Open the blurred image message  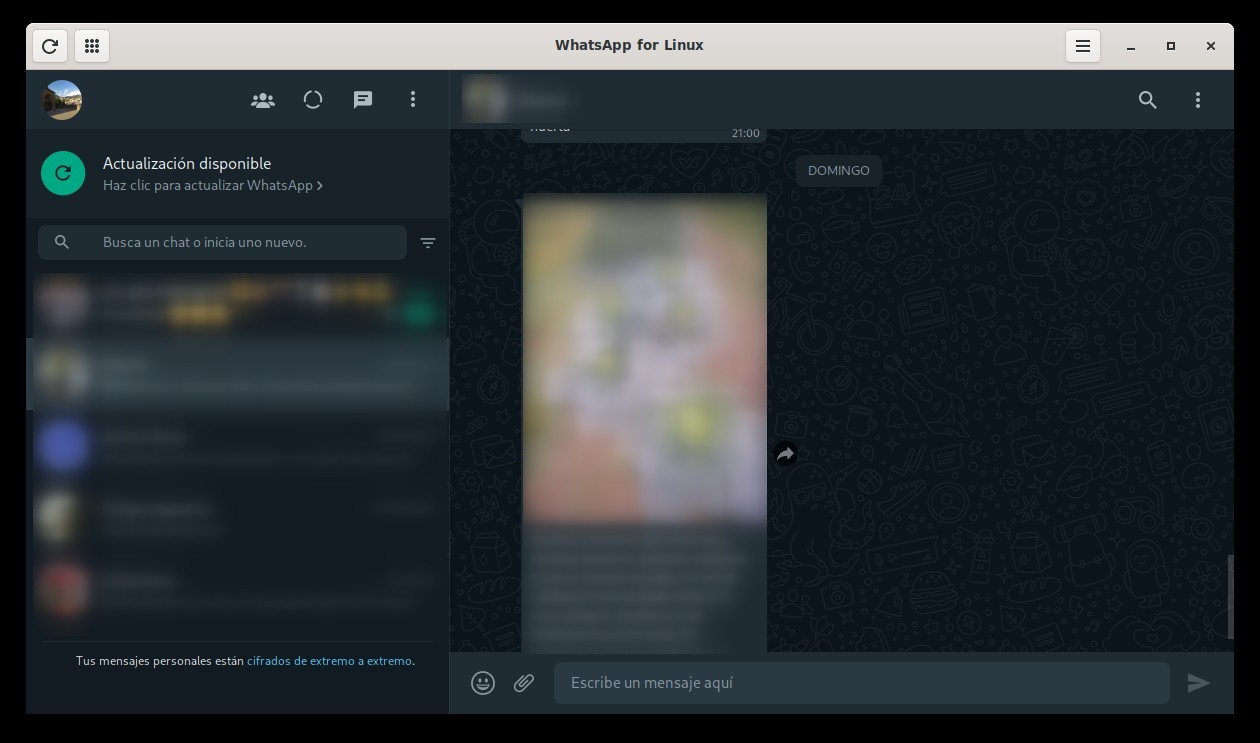click(x=645, y=358)
